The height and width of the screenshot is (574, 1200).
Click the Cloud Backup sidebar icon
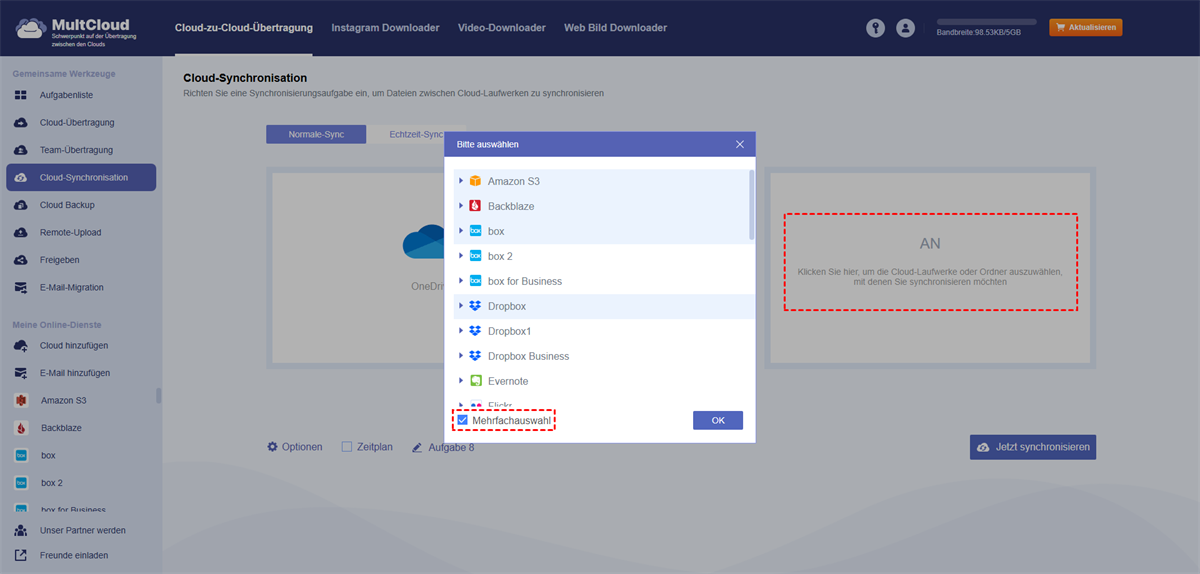point(20,205)
